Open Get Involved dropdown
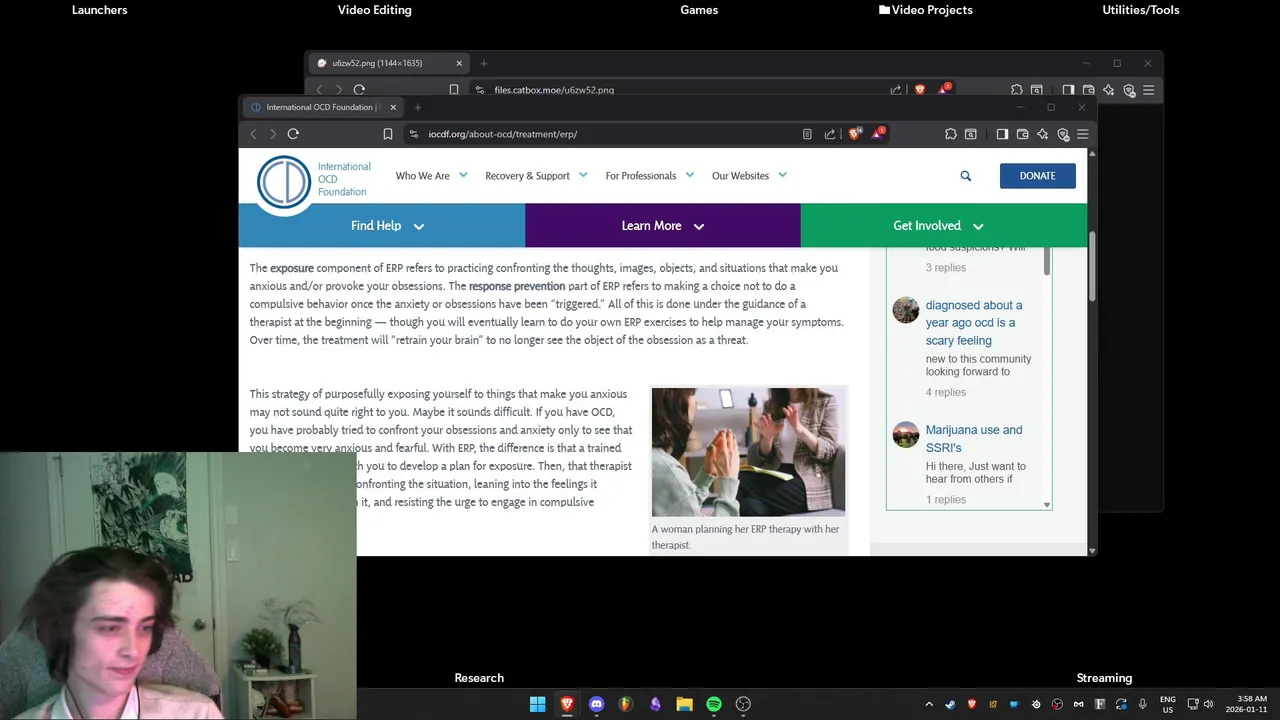1280x720 pixels. click(x=944, y=226)
